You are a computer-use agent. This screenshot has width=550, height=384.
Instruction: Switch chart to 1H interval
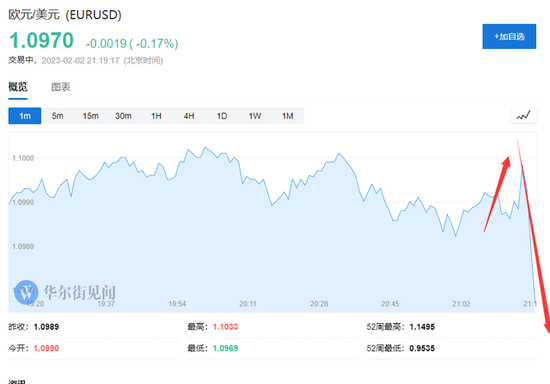156,116
